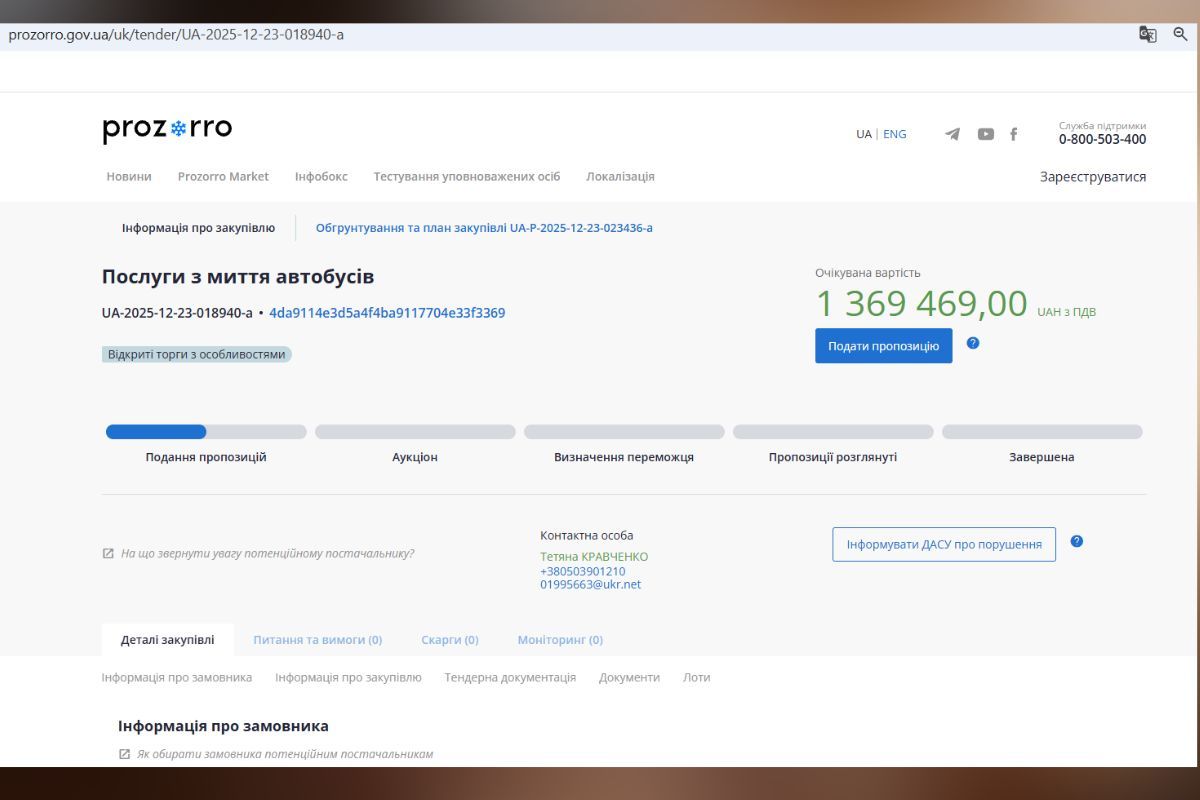Click the zoom-out magnifier icon top right
The width and height of the screenshot is (1200, 800).
[x=1180, y=33]
